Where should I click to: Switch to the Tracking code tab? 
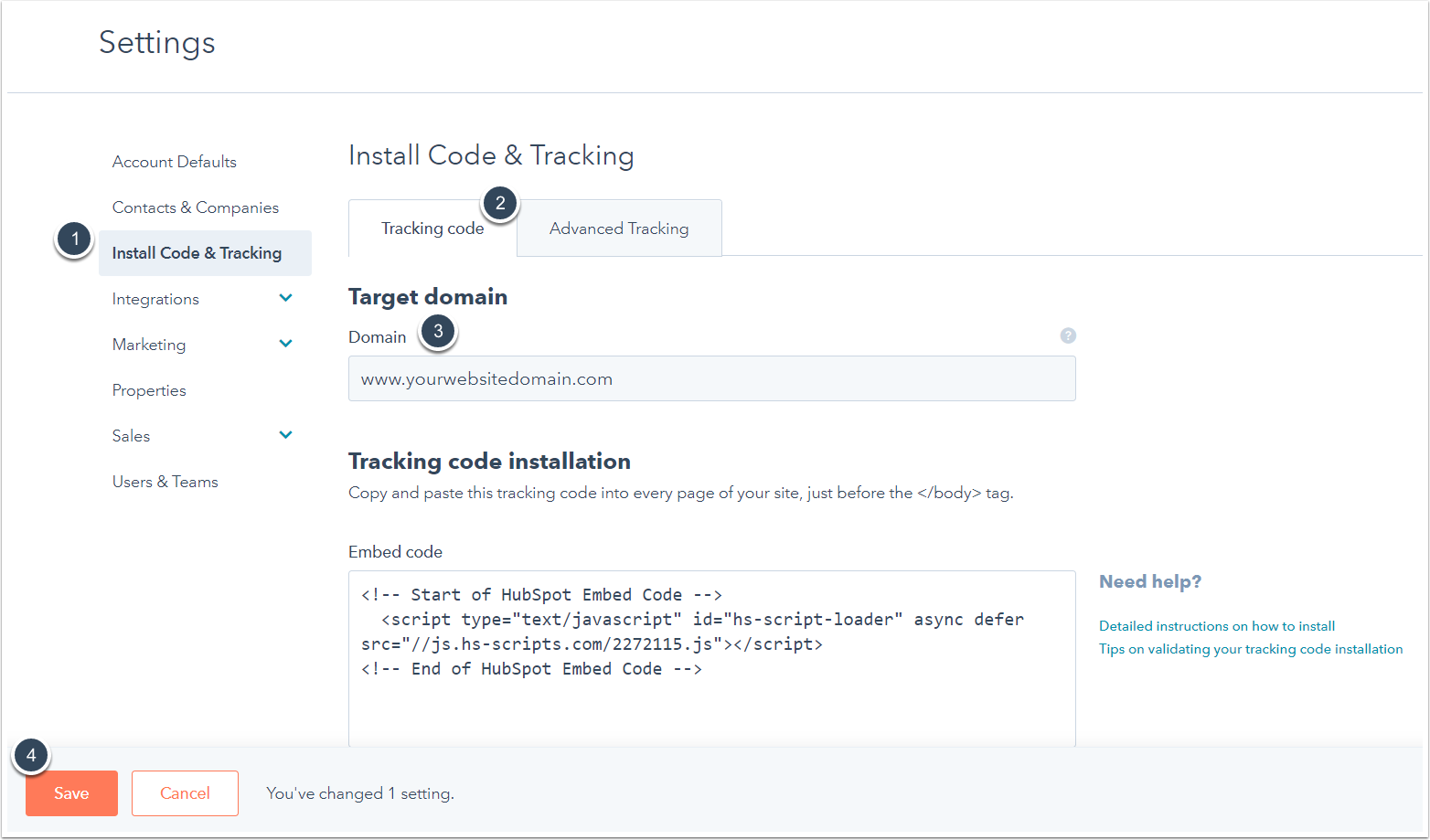432,229
